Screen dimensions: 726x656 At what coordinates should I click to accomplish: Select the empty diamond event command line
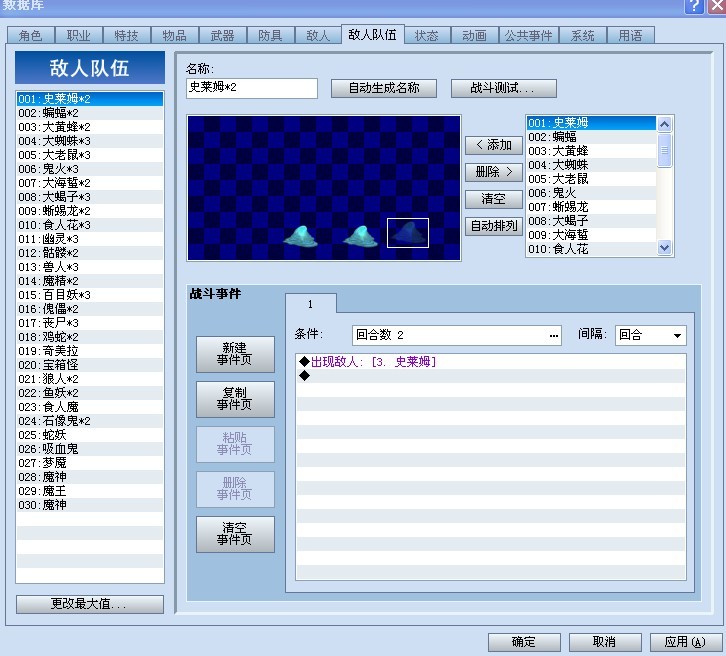click(491, 376)
